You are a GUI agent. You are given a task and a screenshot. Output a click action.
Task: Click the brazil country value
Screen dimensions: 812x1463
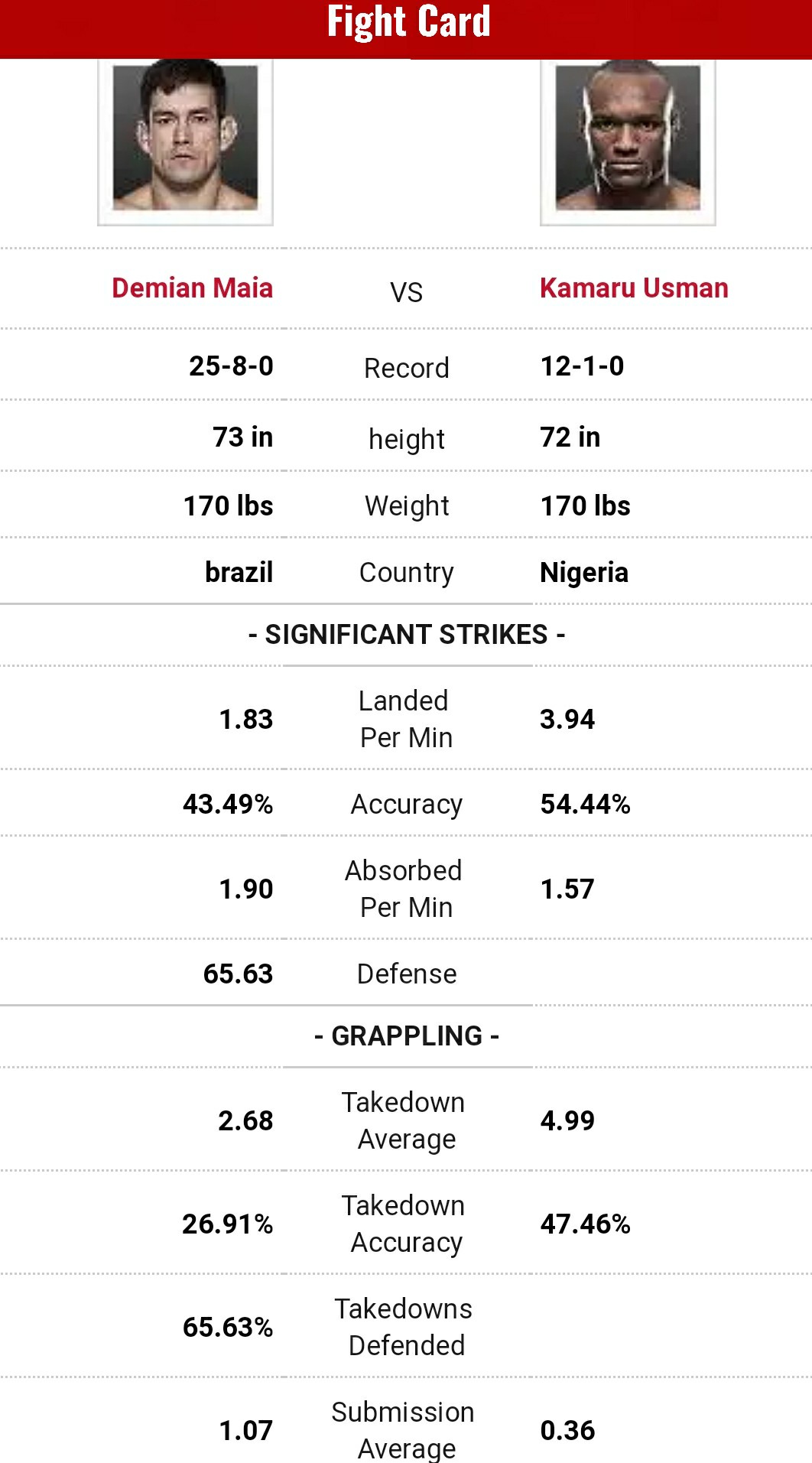pos(239,573)
